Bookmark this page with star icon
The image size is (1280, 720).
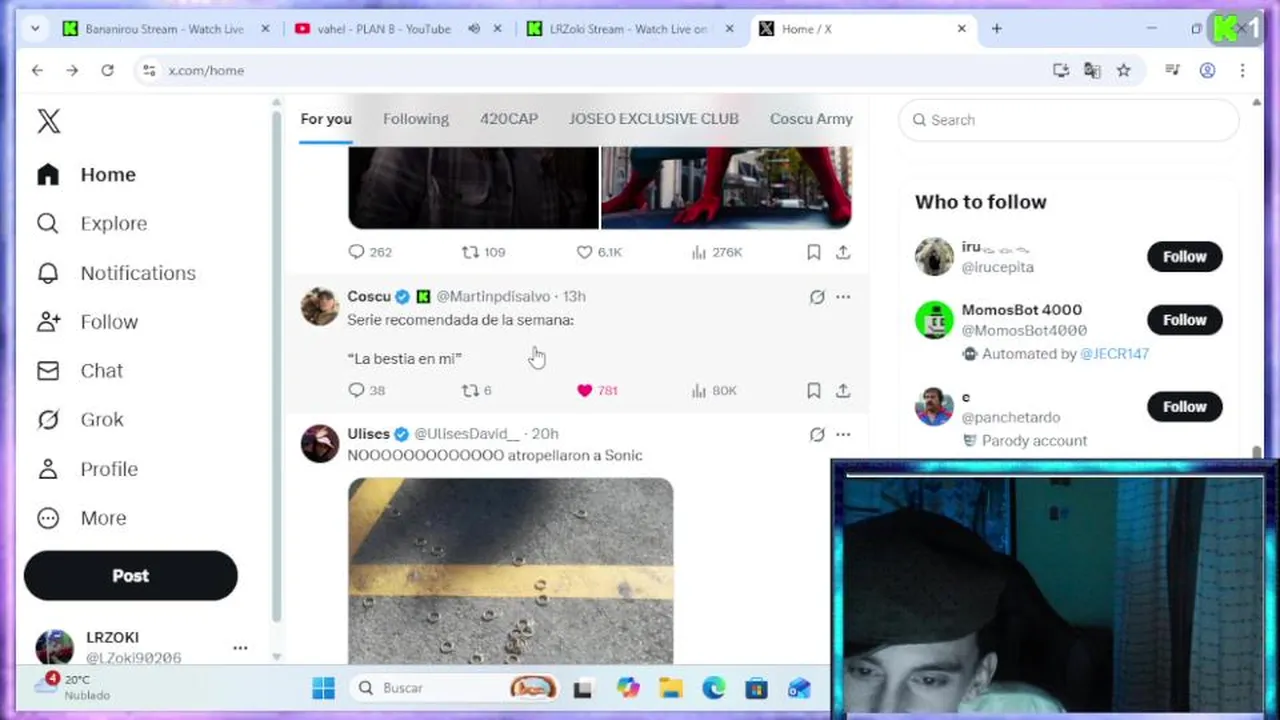click(1123, 70)
